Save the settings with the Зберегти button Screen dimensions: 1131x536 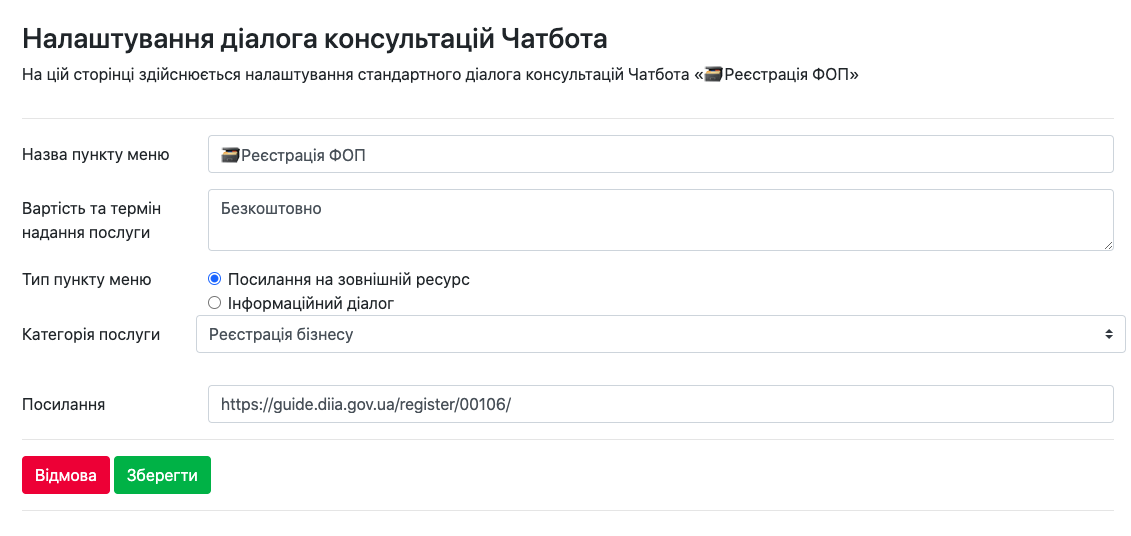pos(162,476)
